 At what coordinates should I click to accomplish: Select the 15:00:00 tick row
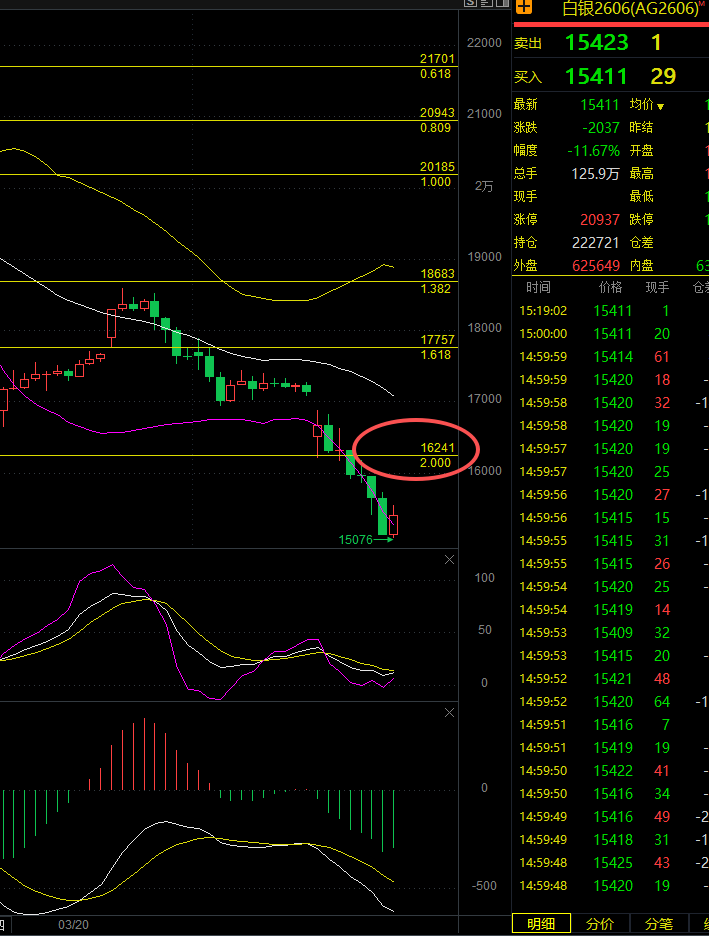(611, 334)
